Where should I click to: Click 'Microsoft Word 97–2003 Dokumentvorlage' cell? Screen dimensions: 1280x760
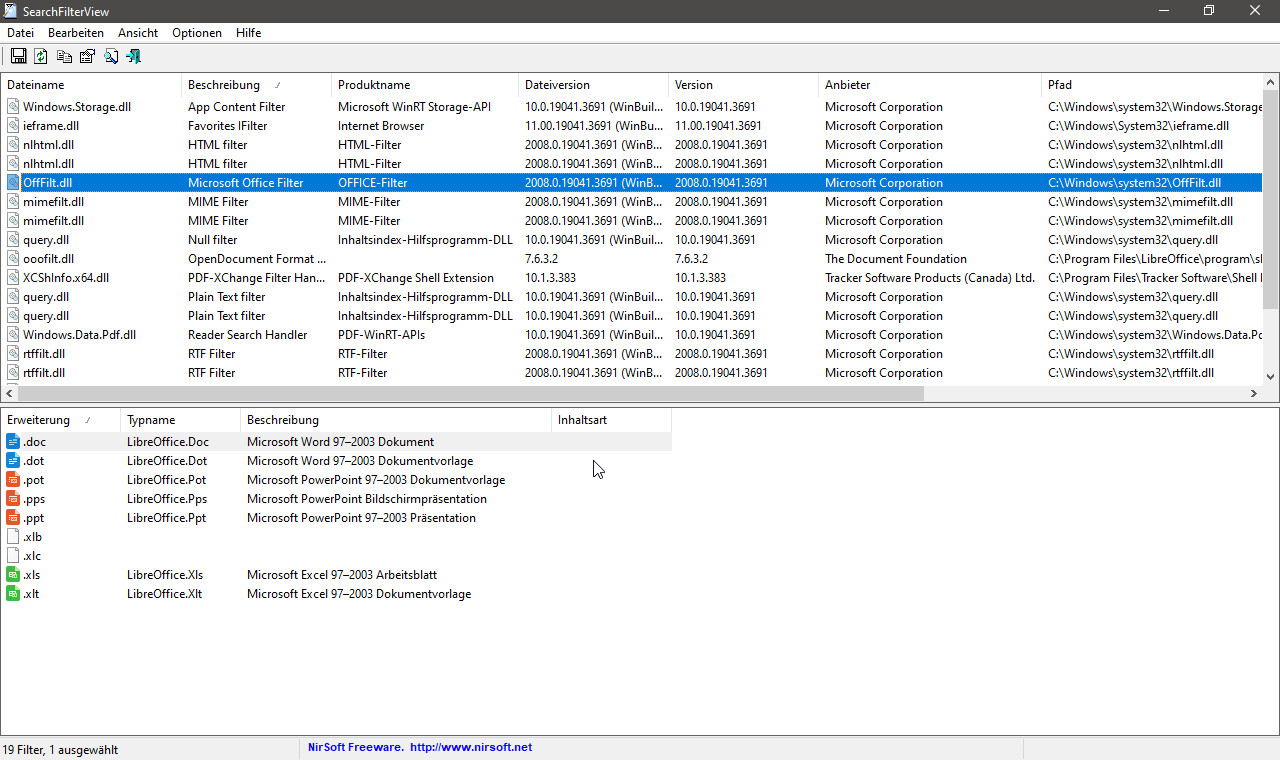point(360,461)
